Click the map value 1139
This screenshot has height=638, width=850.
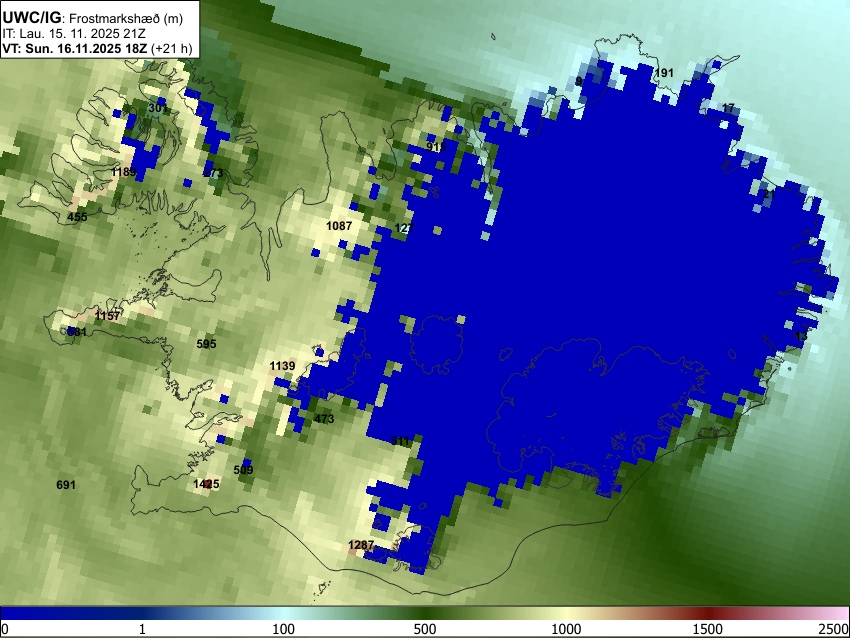[282, 366]
